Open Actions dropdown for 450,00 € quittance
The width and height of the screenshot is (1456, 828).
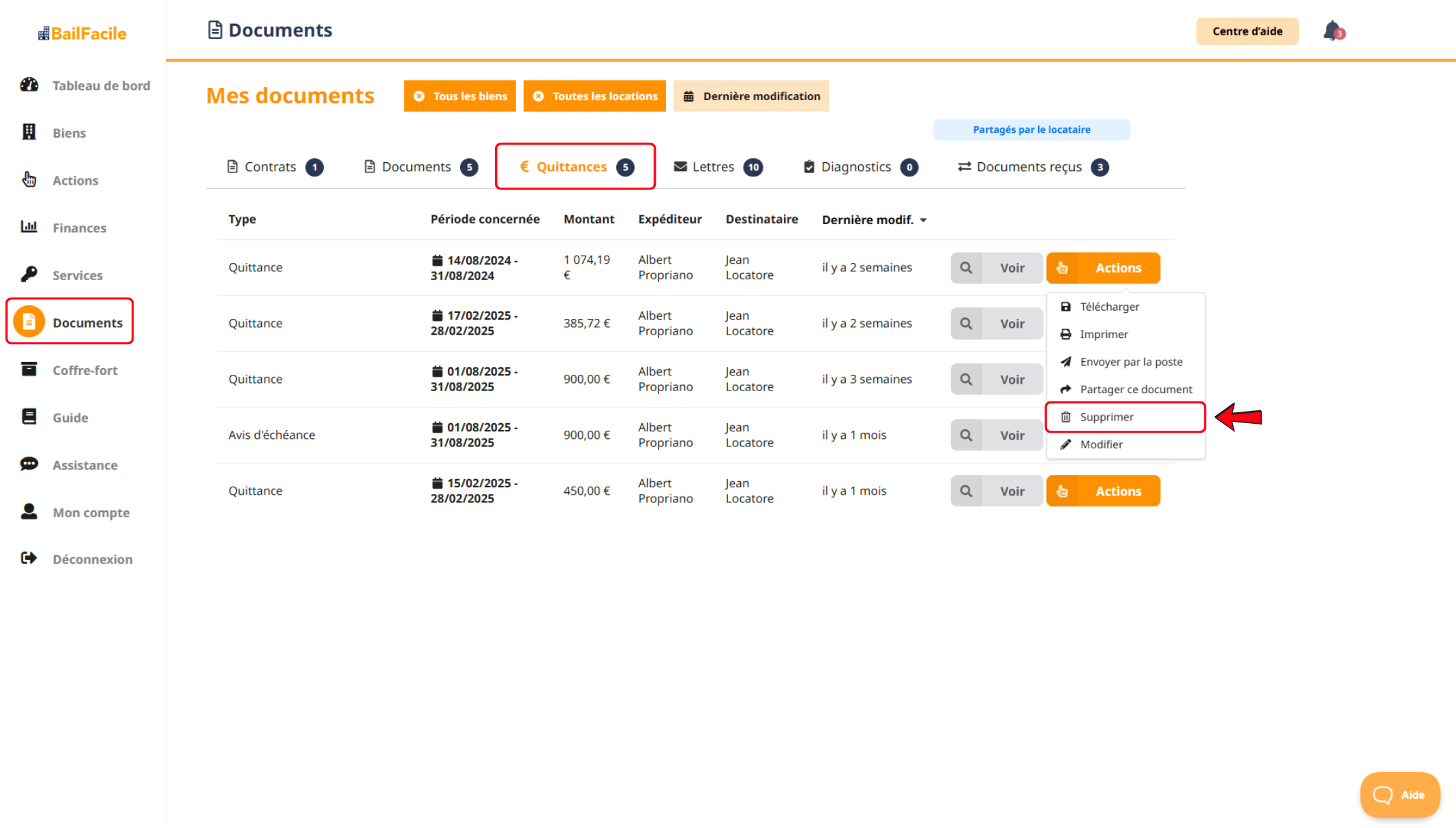(1103, 491)
